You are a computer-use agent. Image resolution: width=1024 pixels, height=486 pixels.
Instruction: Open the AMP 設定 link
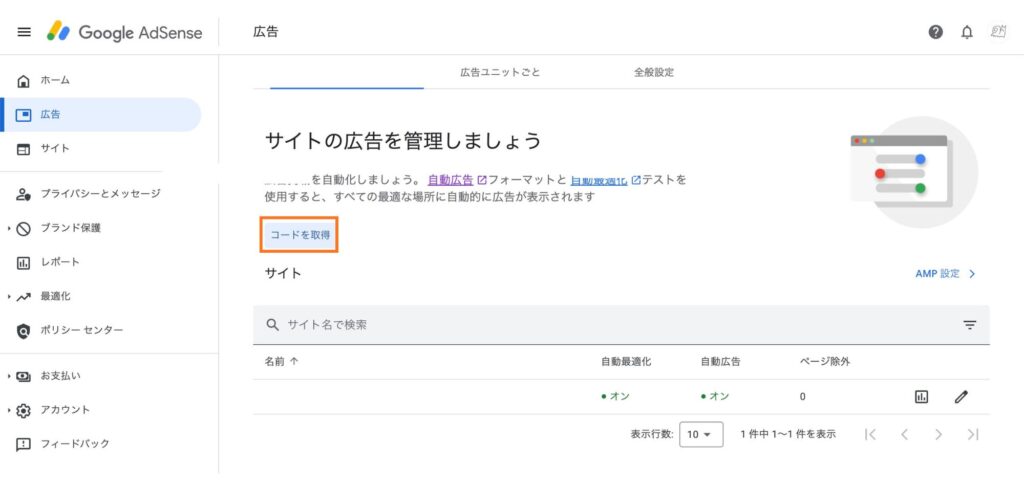[945, 273]
